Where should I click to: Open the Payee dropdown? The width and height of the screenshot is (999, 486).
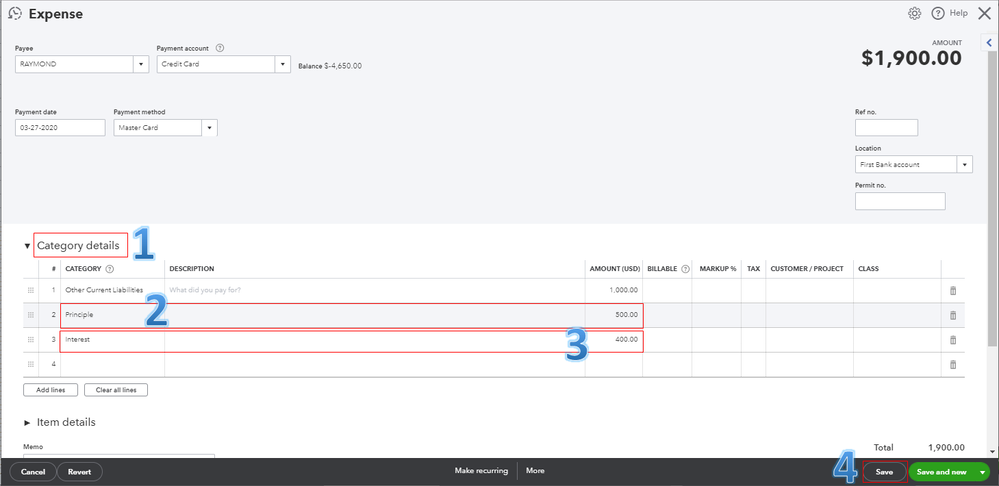point(141,64)
